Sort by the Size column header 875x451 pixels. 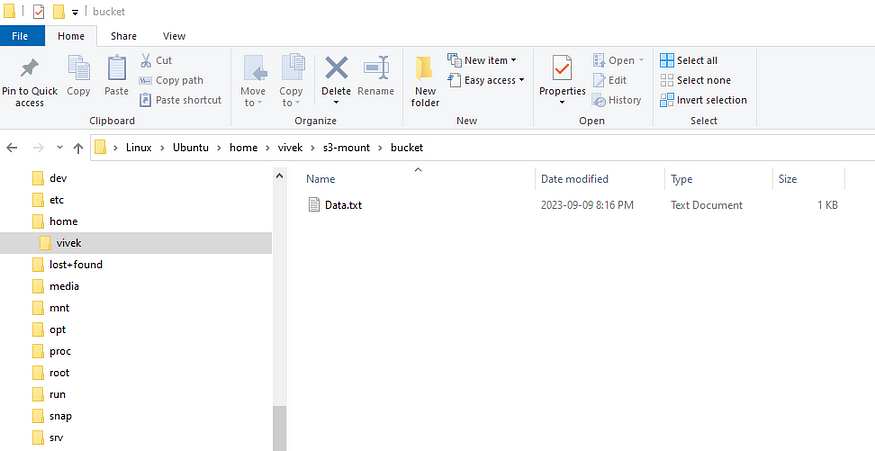tap(787, 179)
